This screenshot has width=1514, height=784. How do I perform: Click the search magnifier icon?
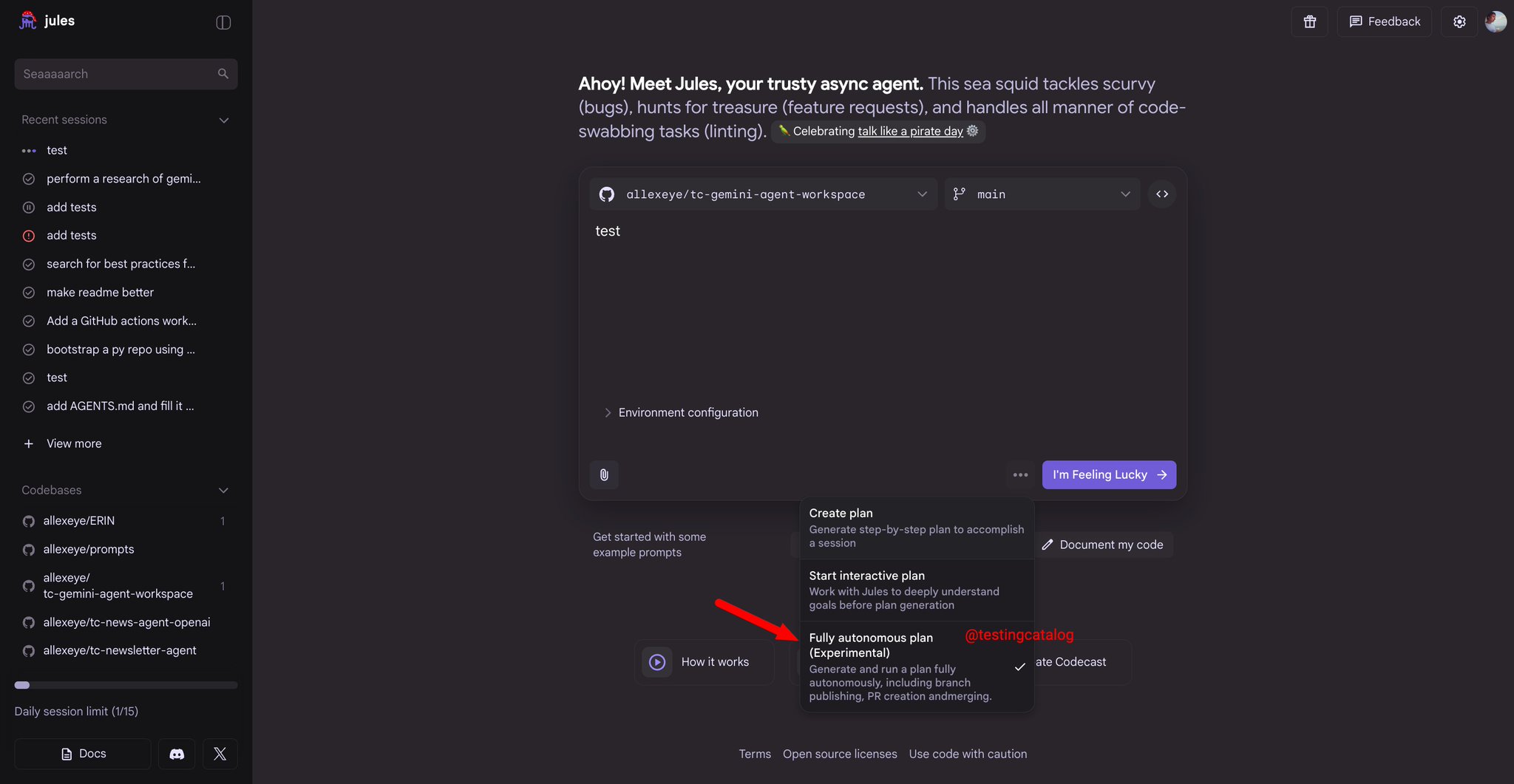tap(223, 74)
